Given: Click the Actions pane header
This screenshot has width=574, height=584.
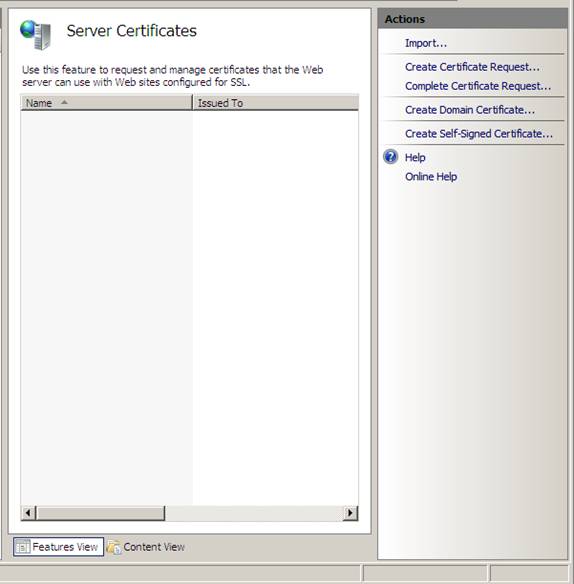Looking at the screenshot, I should click(x=473, y=19).
